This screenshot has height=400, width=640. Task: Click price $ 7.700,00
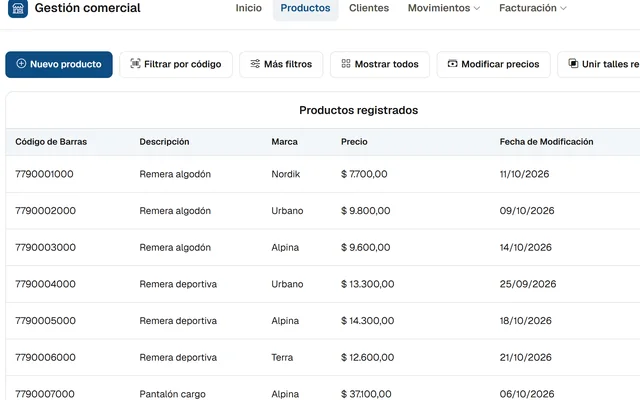(364, 174)
